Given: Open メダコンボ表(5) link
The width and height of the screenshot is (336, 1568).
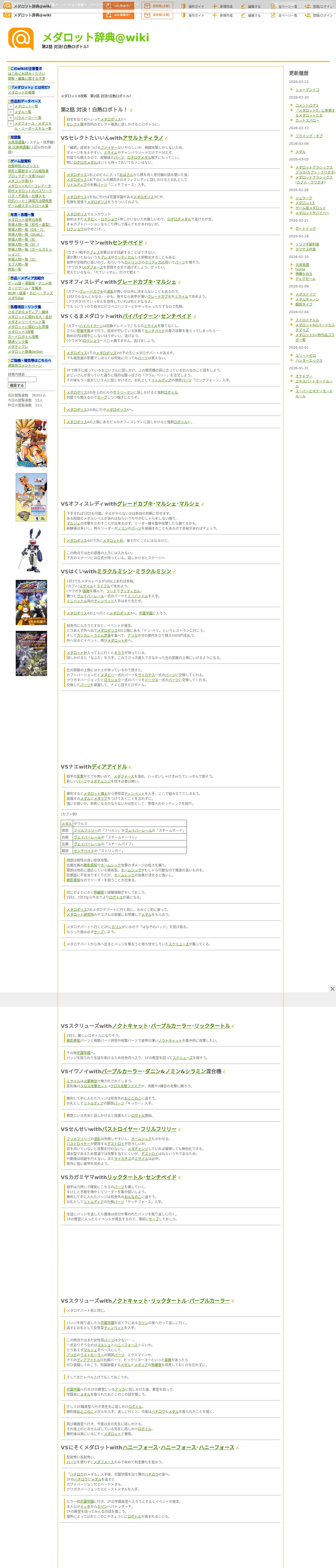Looking at the screenshot, I should pyautogui.click(x=21, y=181).
